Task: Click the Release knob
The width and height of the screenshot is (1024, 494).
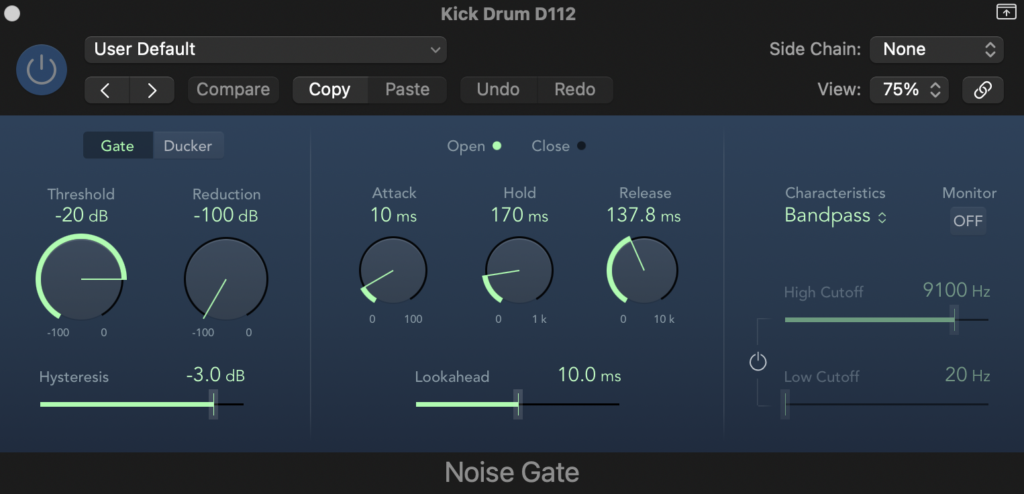Action: [642, 271]
